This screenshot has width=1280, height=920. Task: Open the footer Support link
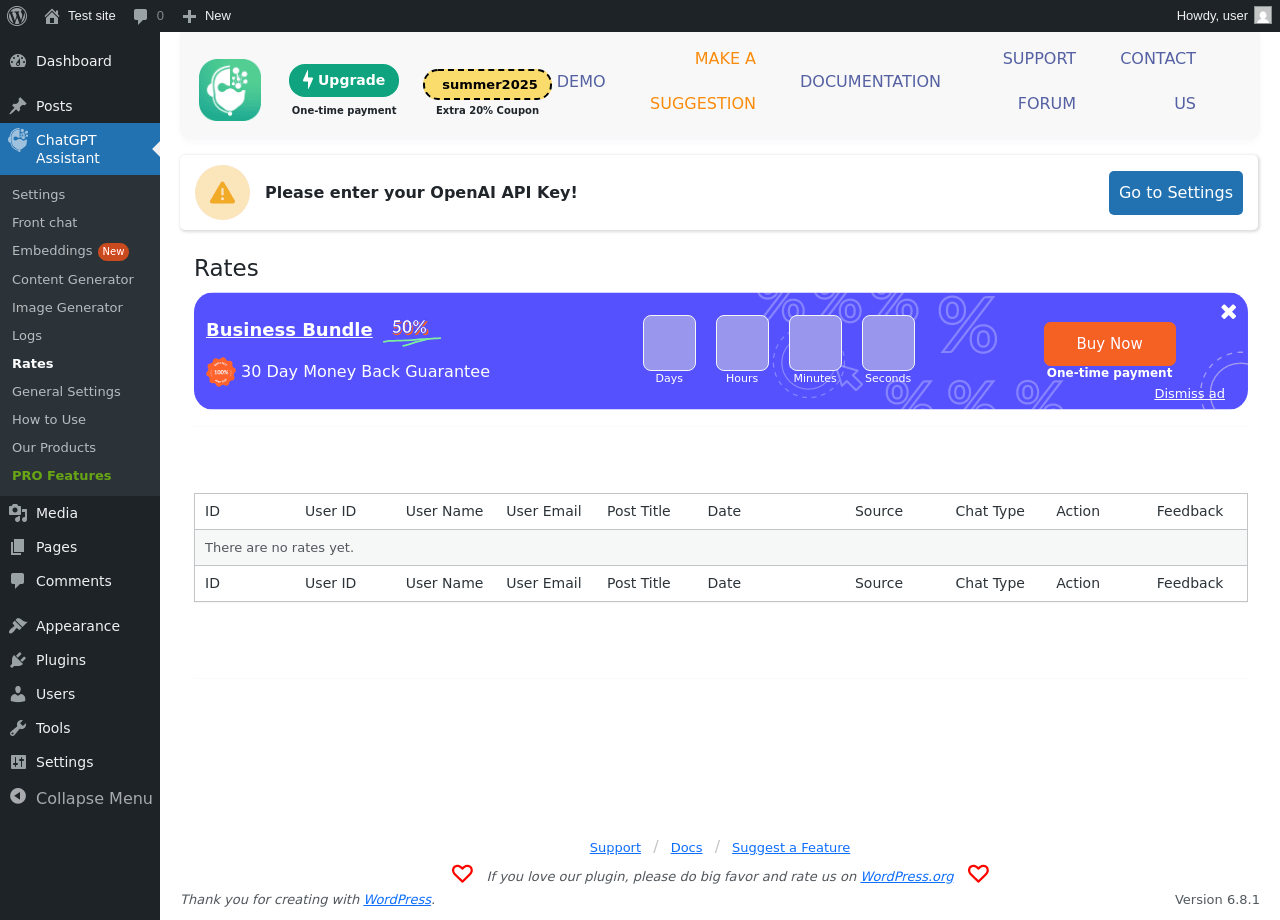coord(615,848)
